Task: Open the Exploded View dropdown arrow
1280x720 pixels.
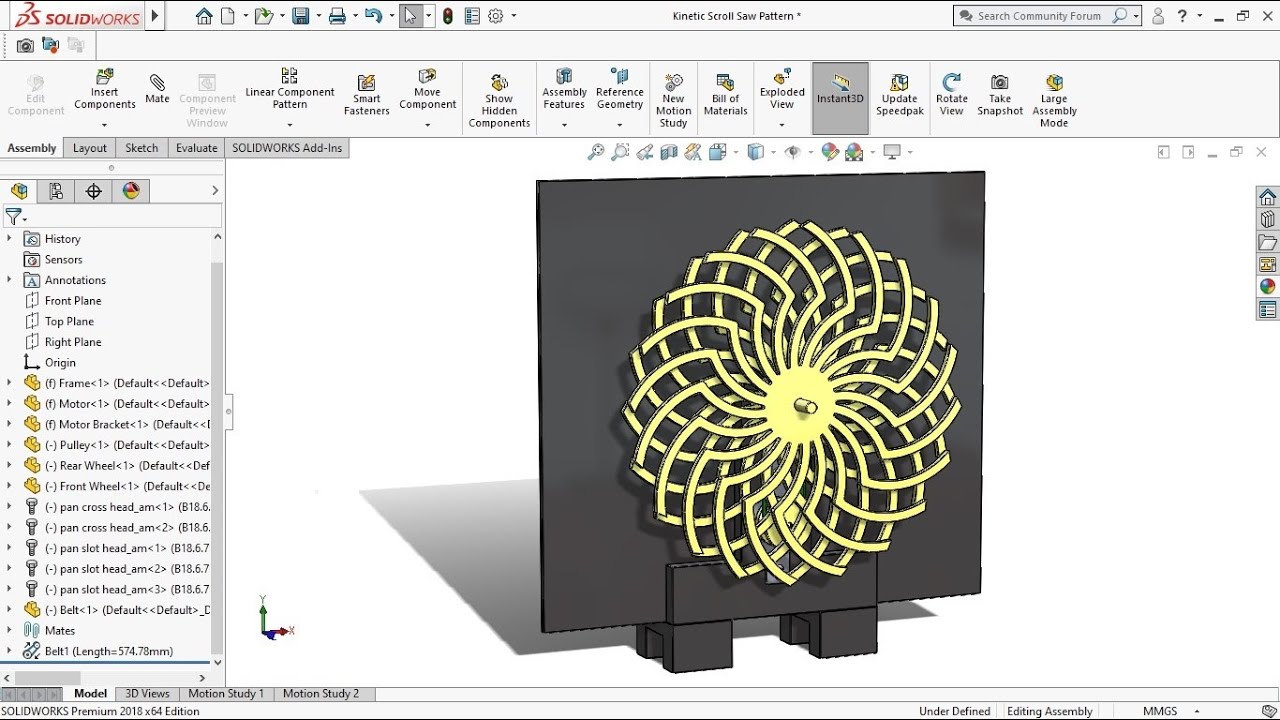Action: [782, 125]
